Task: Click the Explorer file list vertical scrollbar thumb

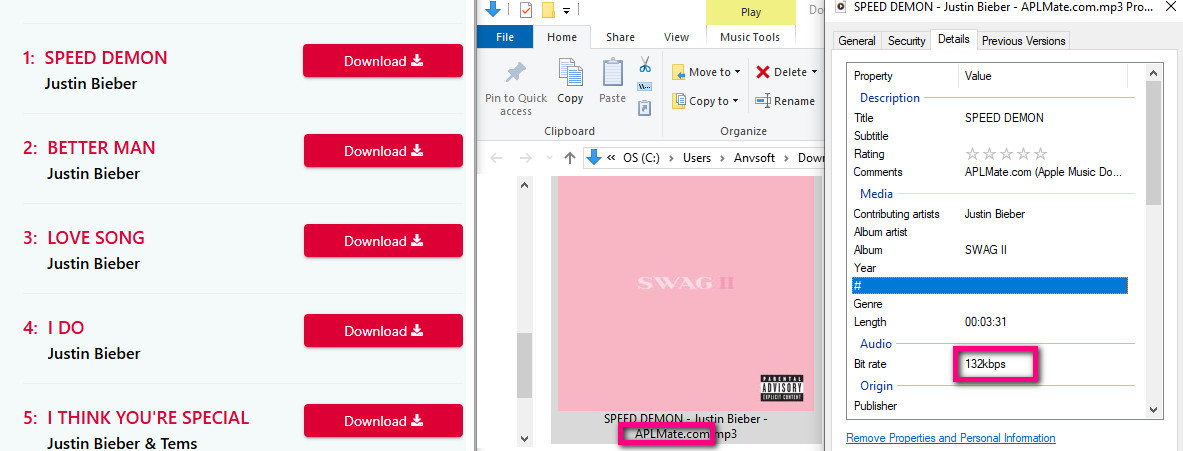Action: 524,364
